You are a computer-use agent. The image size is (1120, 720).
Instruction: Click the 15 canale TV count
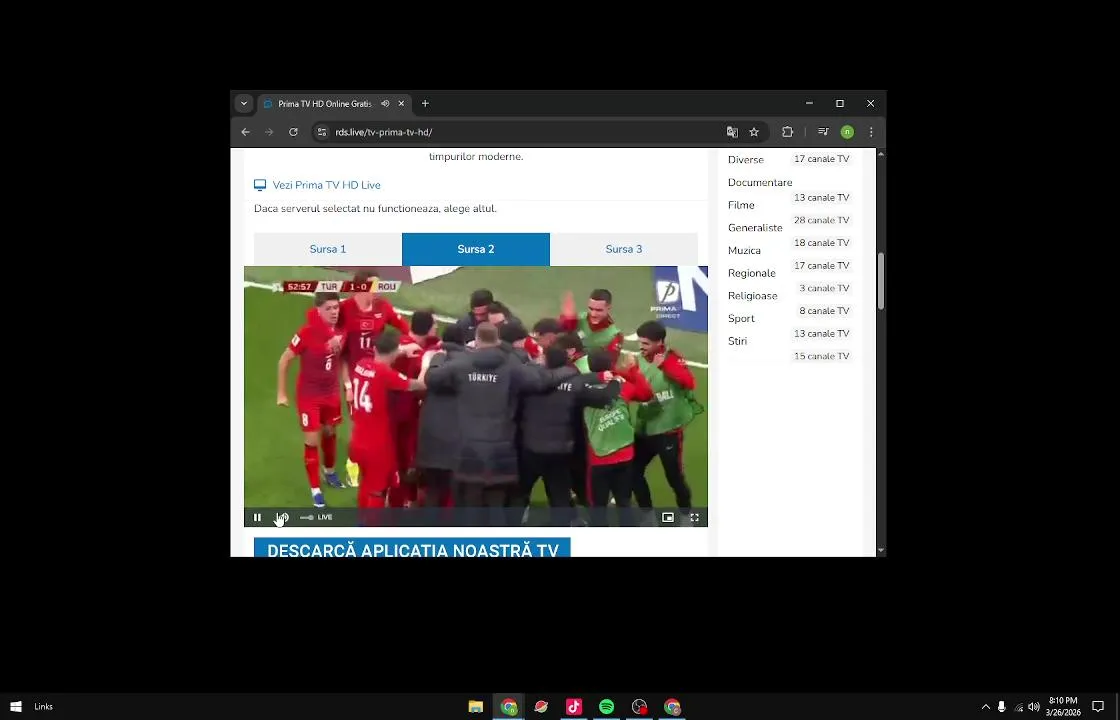[x=821, y=356]
